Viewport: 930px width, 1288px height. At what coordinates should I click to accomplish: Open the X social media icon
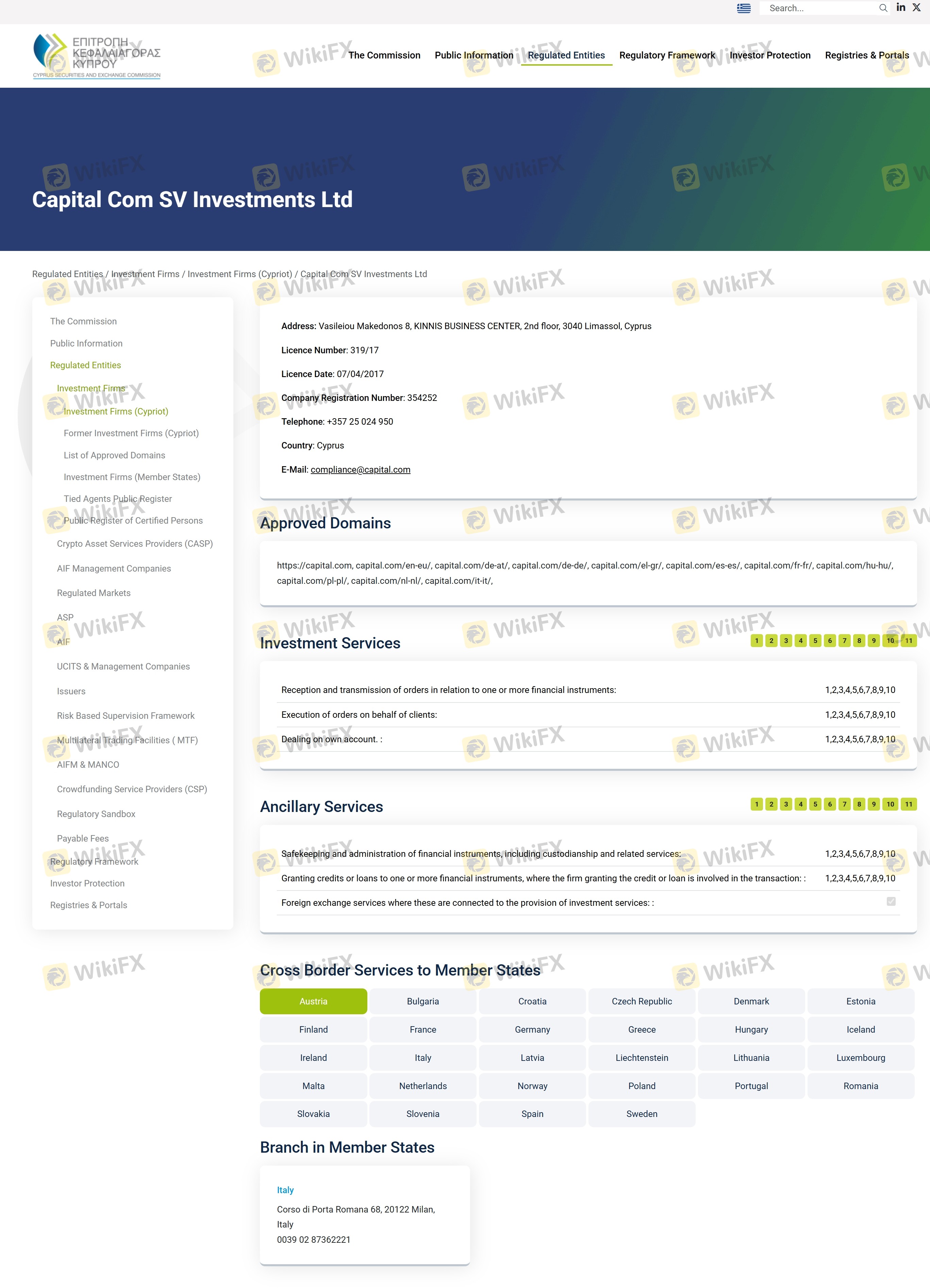(x=916, y=7)
